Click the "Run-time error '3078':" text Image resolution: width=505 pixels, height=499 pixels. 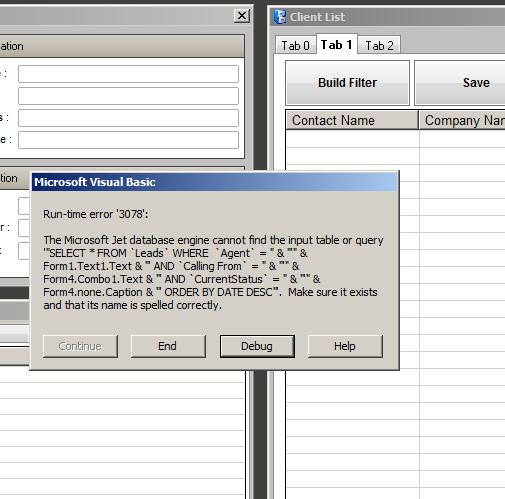pos(96,214)
